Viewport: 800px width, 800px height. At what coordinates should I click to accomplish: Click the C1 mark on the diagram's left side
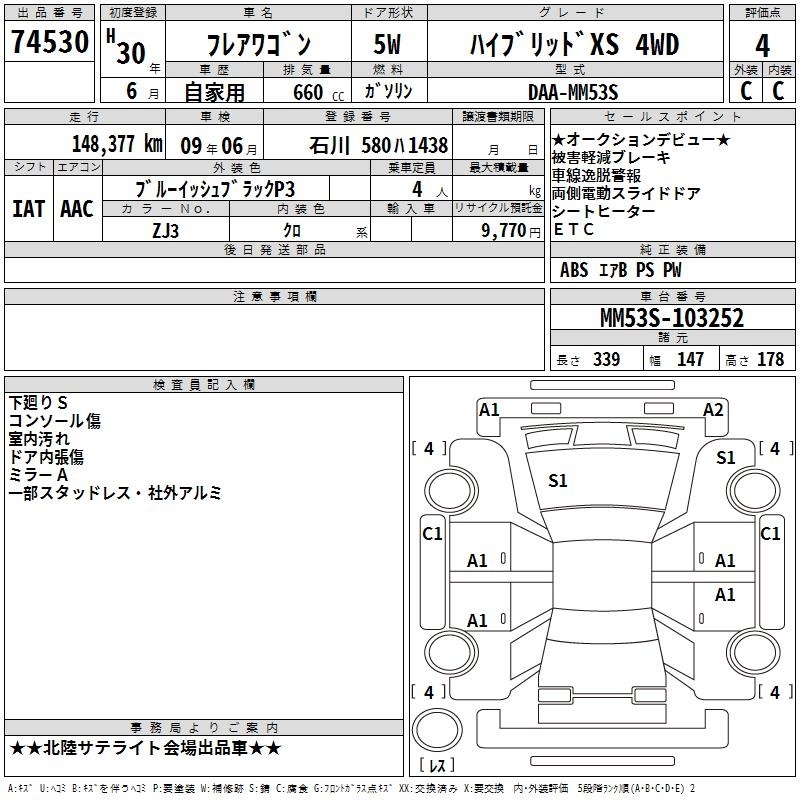tap(432, 534)
